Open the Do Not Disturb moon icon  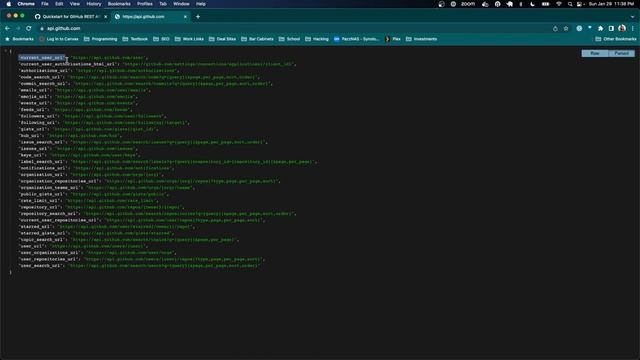click(532, 4)
